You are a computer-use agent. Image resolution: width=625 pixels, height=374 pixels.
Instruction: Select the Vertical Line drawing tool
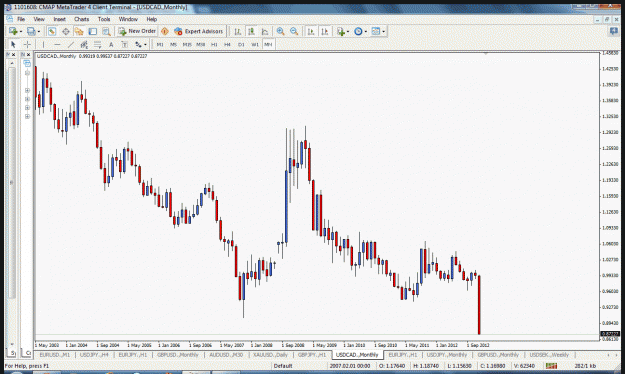[x=43, y=44]
